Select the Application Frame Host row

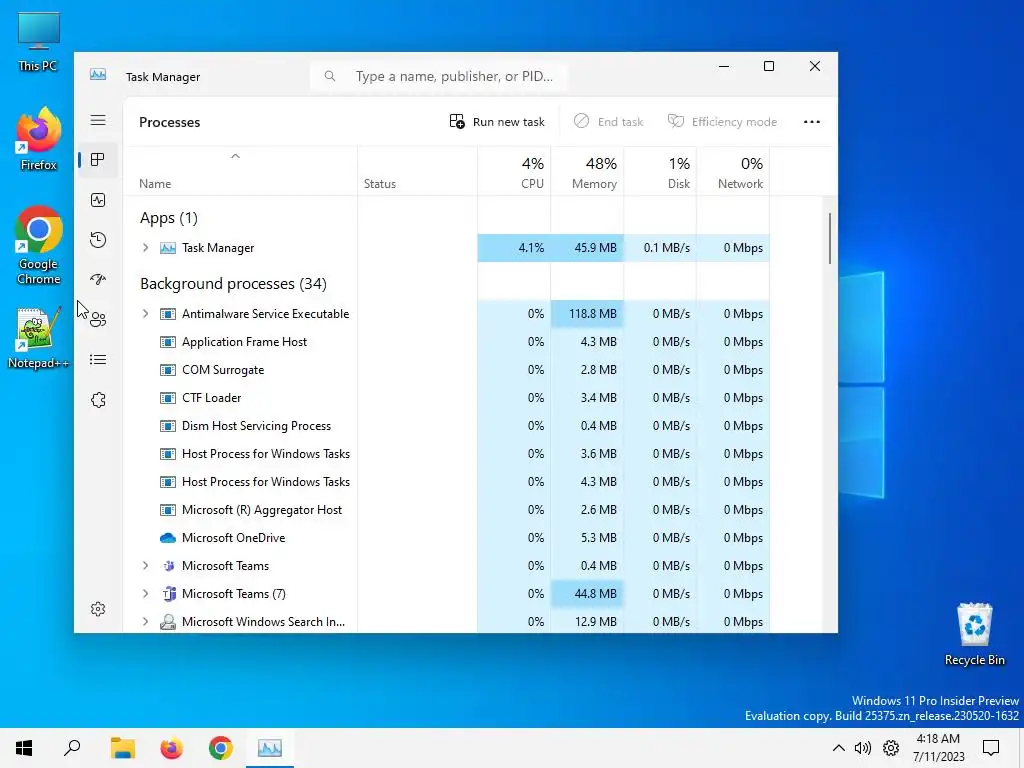tap(447, 342)
